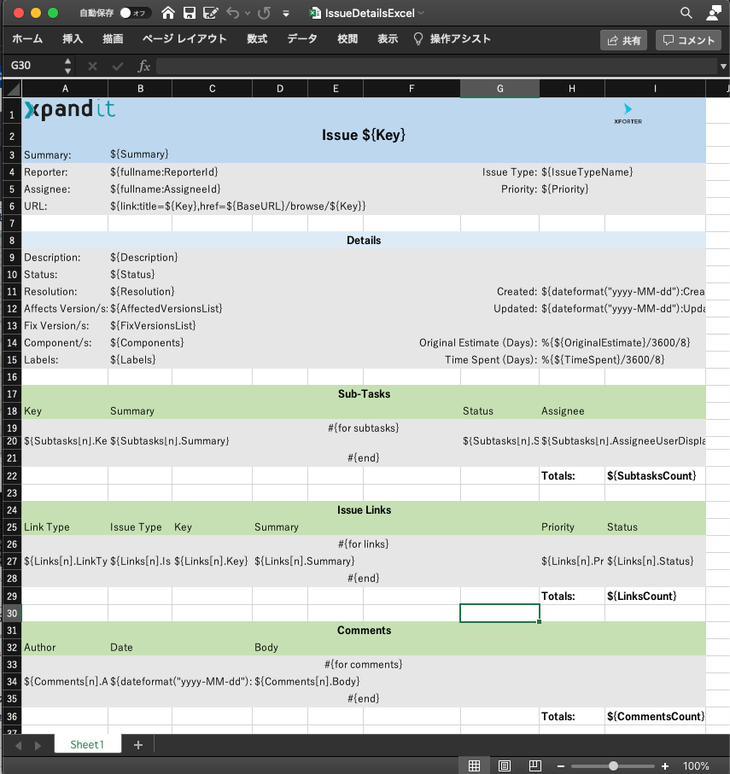Switch to Page Layout view icon
The height and width of the screenshot is (774, 730).
point(504,766)
